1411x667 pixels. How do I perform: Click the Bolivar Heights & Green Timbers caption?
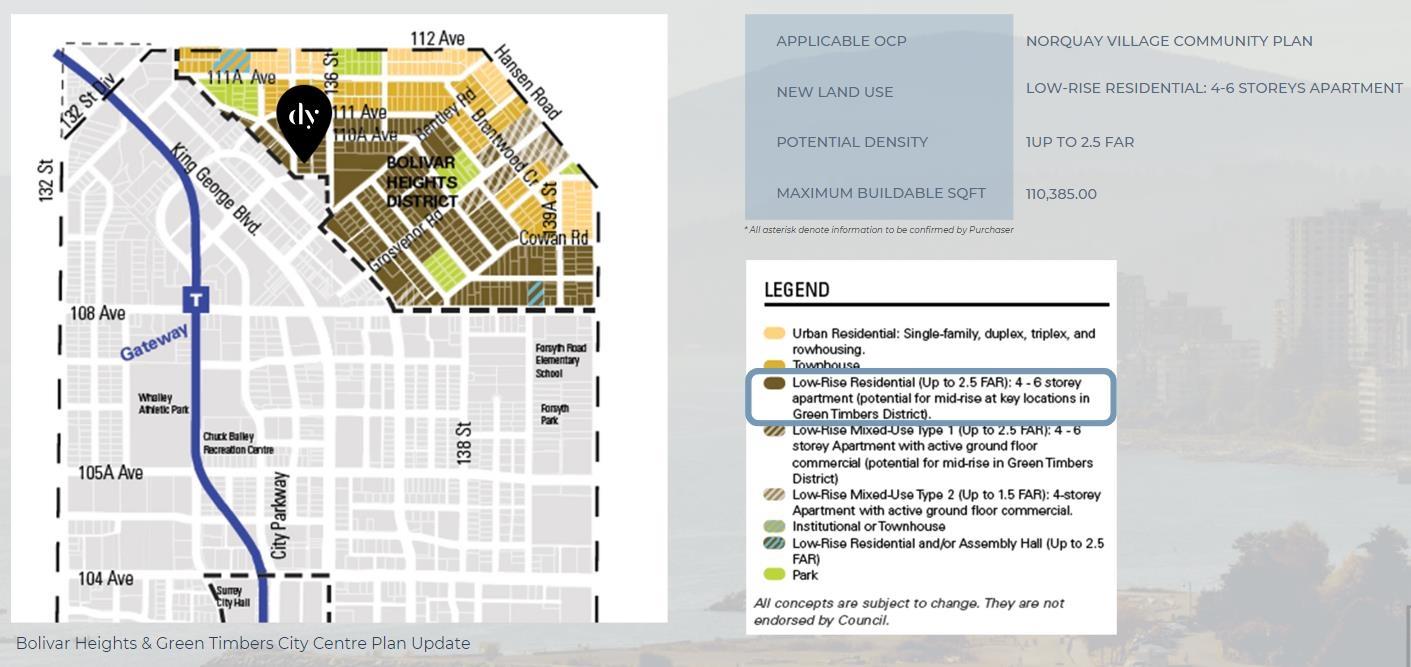243,643
